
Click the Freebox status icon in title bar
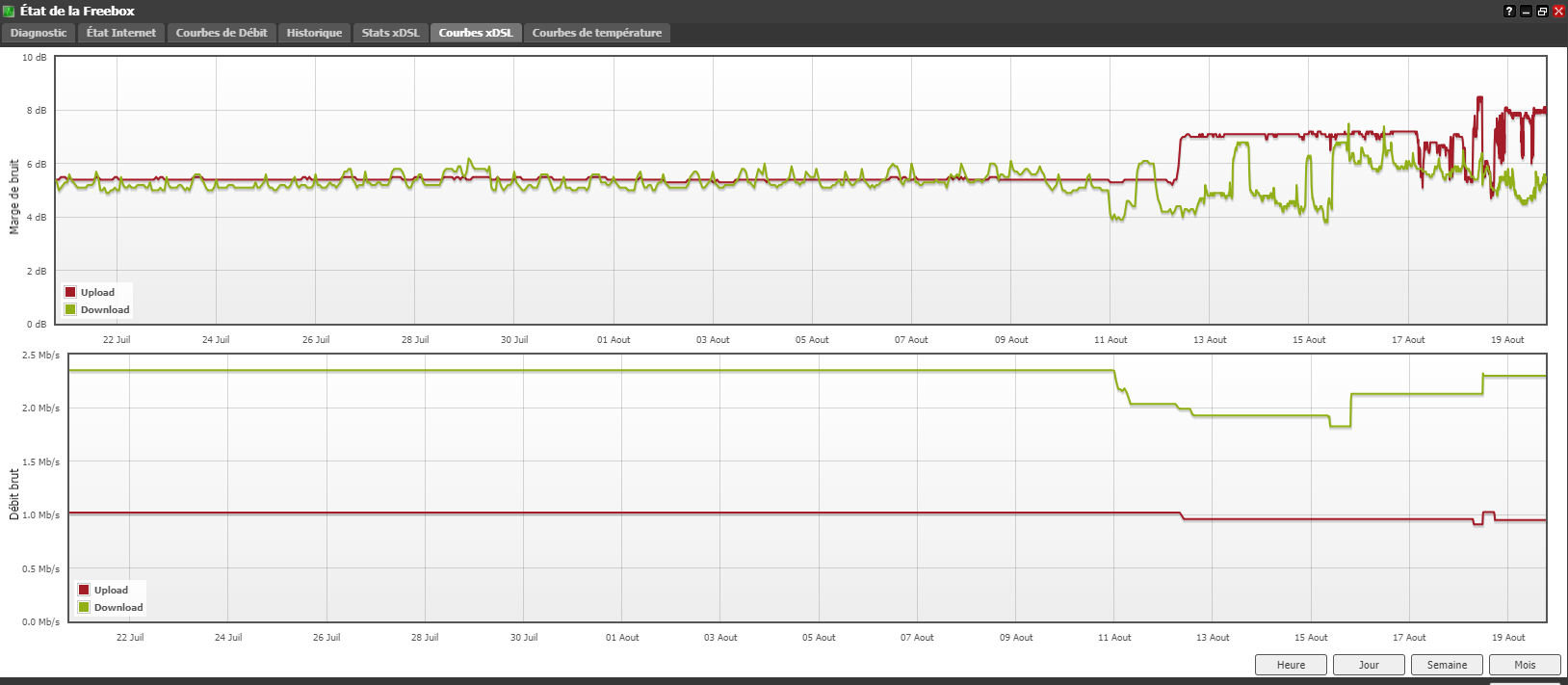9,12
